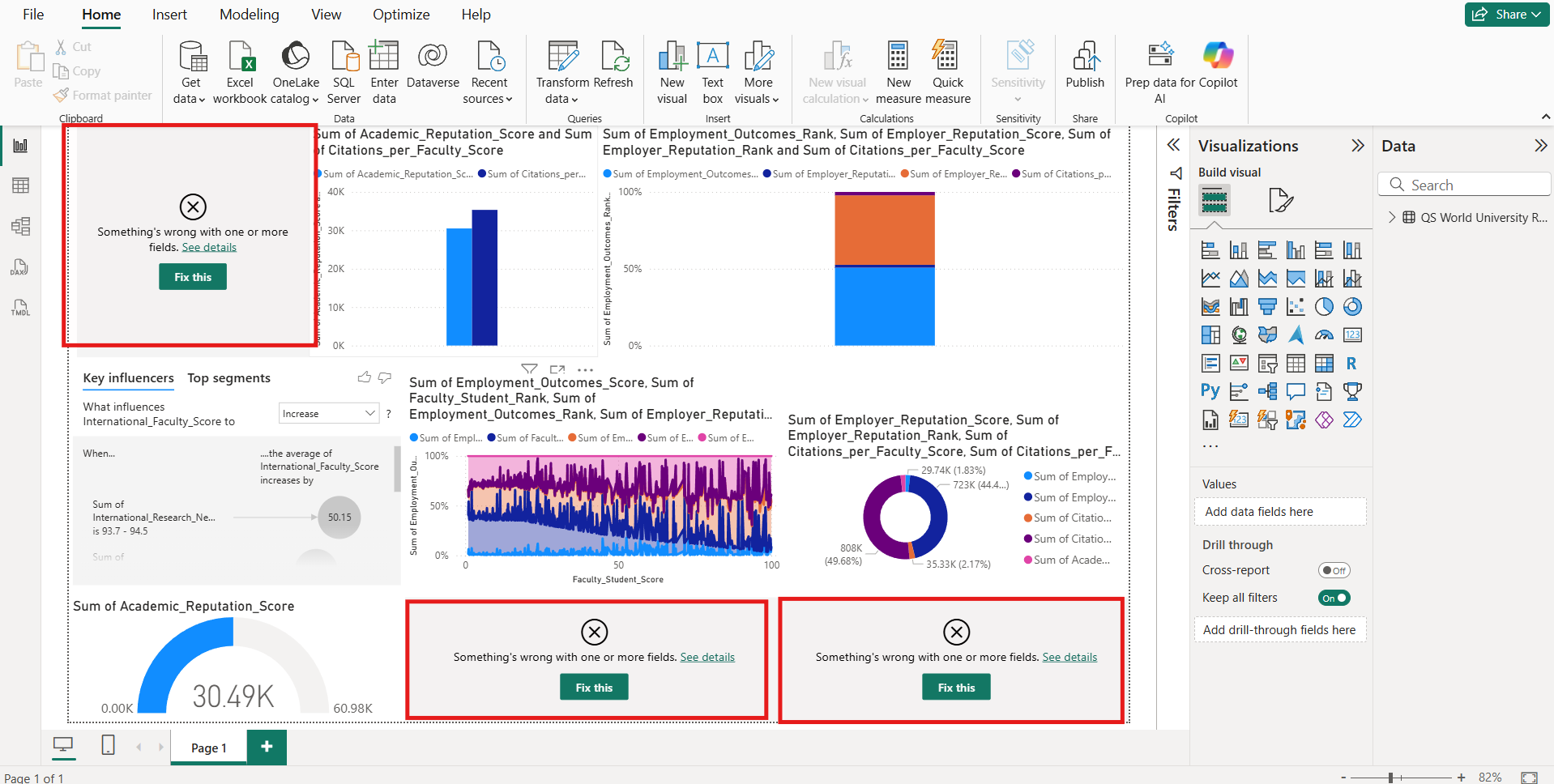Select the Pie chart visualization icon
Image resolution: width=1554 pixels, height=784 pixels.
pos(1325,306)
